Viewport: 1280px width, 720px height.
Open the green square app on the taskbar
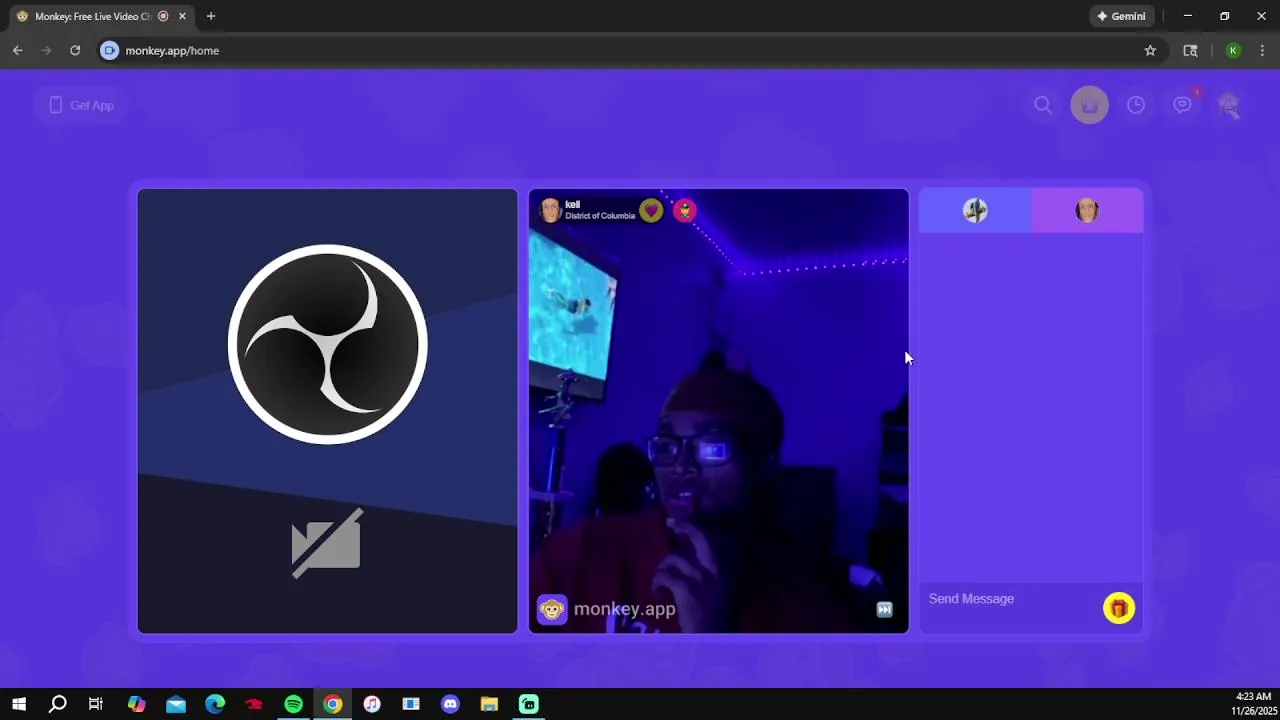(528, 704)
